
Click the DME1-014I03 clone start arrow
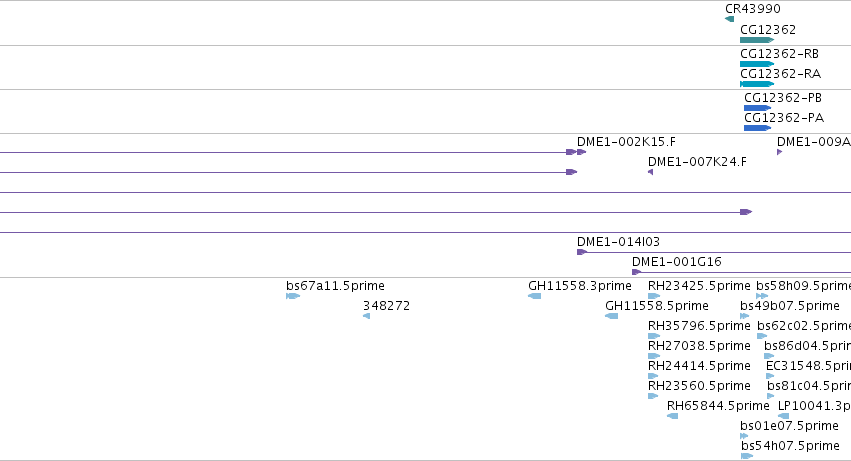click(582, 252)
